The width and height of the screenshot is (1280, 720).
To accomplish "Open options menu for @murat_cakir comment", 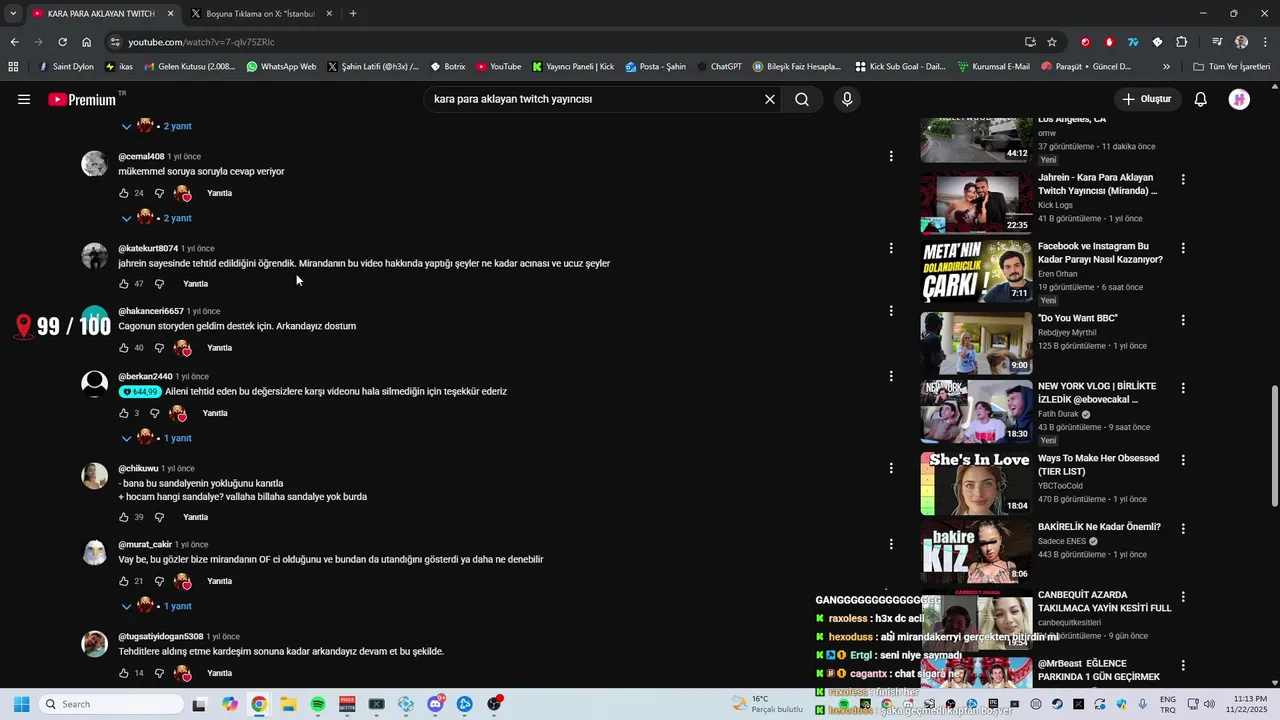I will point(891,544).
